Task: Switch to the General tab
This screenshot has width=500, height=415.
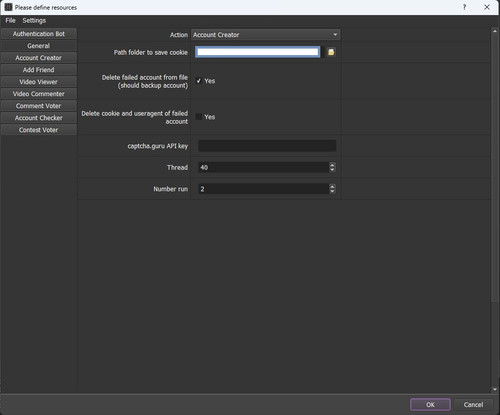Action: tap(39, 46)
